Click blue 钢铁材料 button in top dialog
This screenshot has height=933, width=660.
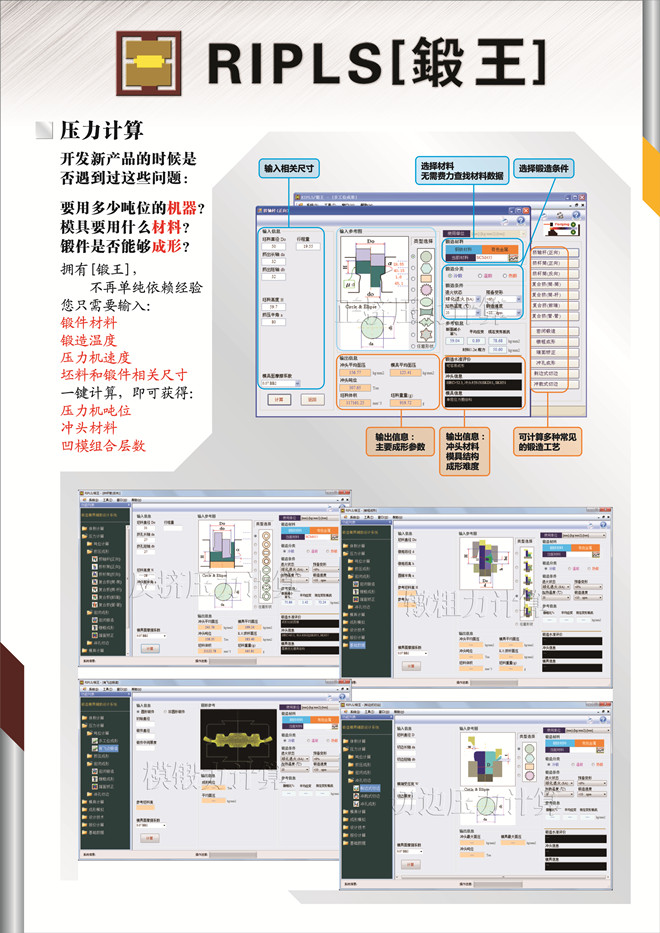[x=463, y=249]
